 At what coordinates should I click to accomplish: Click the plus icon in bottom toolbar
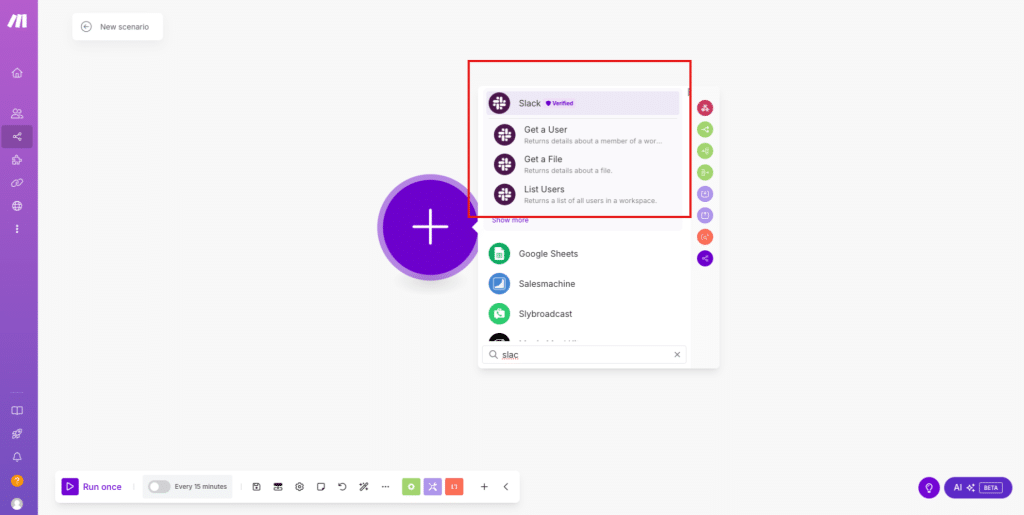point(484,486)
